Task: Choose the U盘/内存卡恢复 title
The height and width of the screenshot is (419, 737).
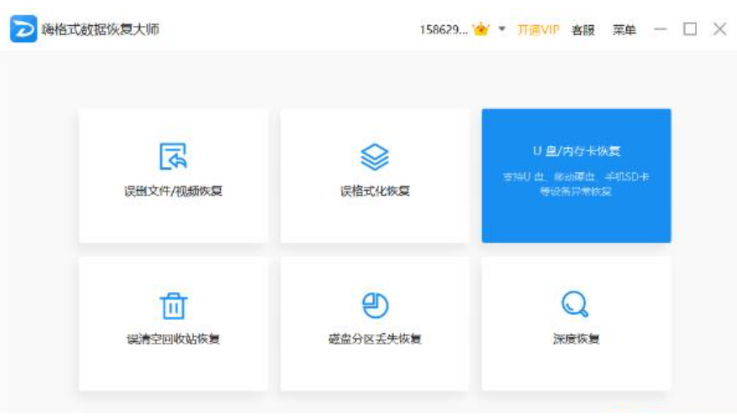Action: pos(576,151)
